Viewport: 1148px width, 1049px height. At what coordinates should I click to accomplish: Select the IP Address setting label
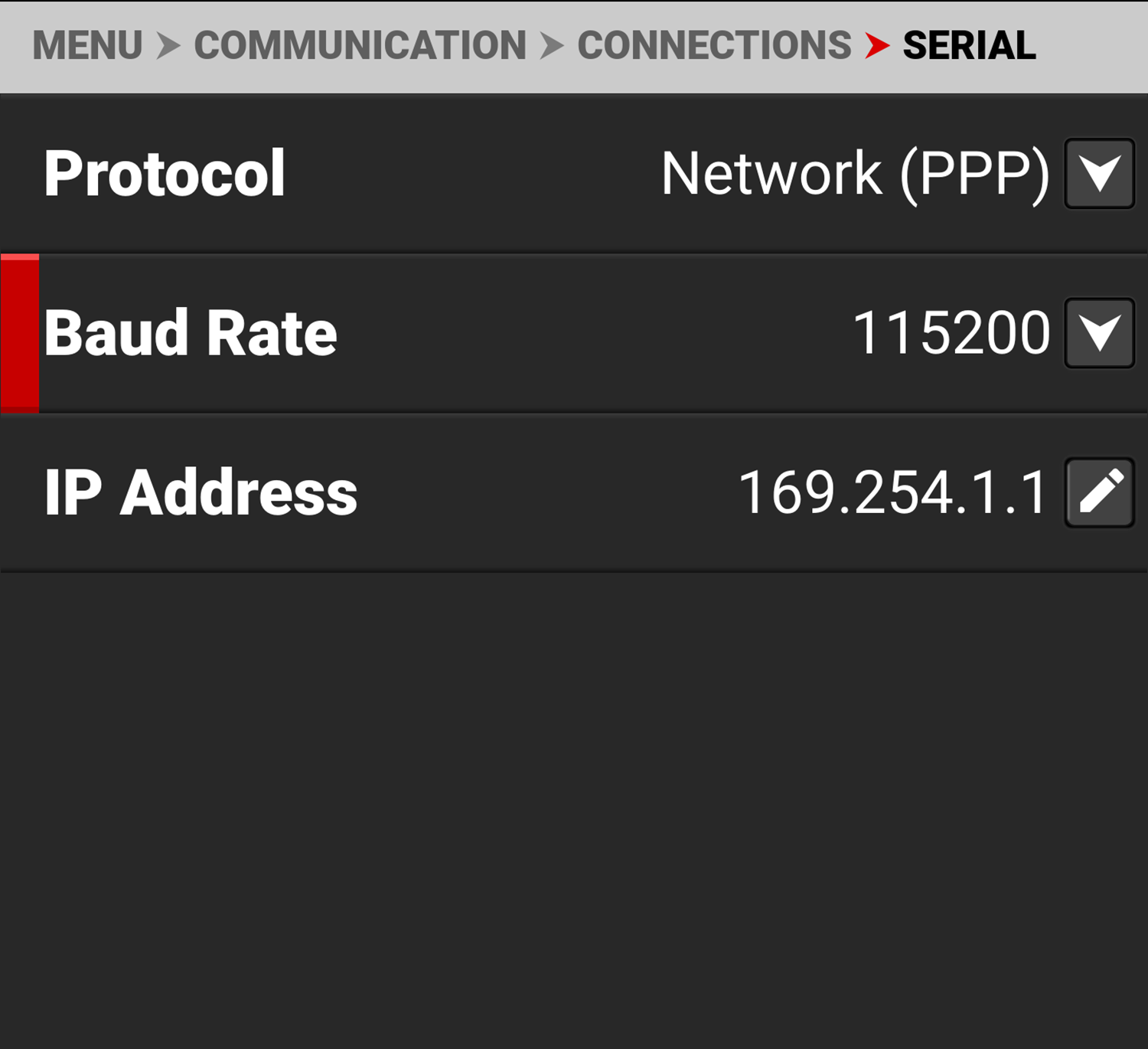(201, 492)
